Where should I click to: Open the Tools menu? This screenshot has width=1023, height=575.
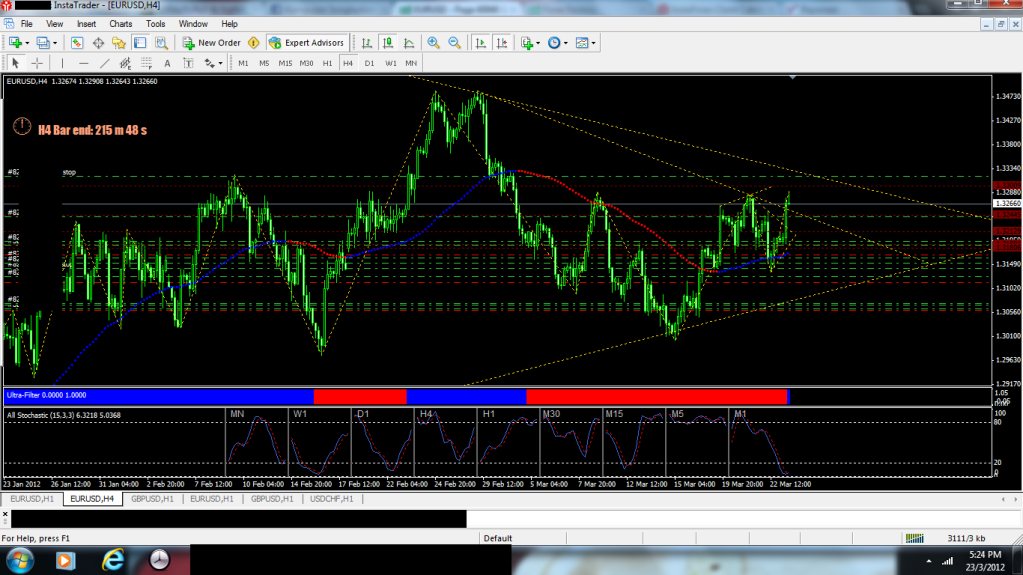[155, 23]
